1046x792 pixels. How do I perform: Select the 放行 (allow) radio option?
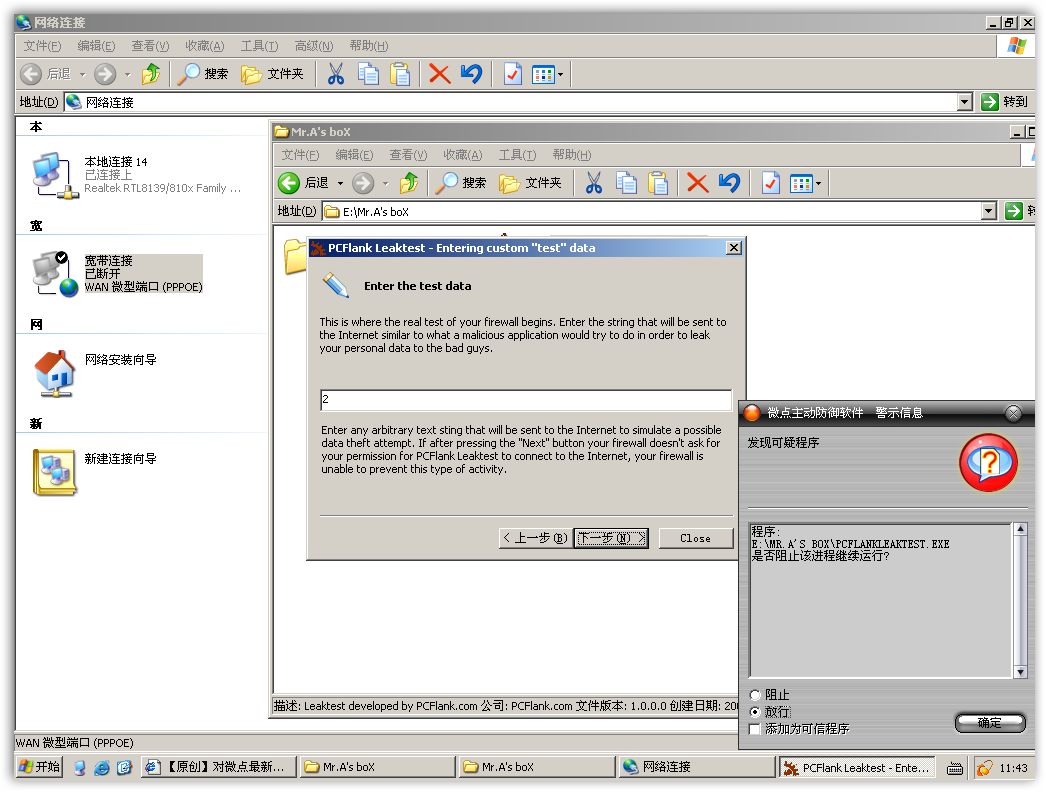point(755,712)
